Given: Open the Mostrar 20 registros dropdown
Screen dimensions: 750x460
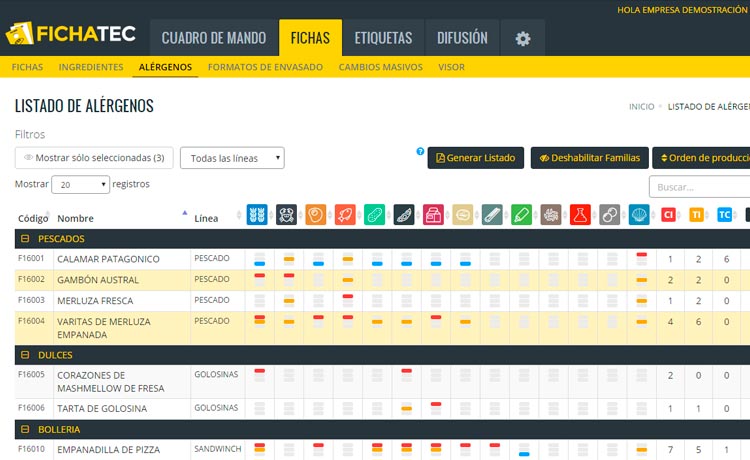Looking at the screenshot, I should [81, 185].
